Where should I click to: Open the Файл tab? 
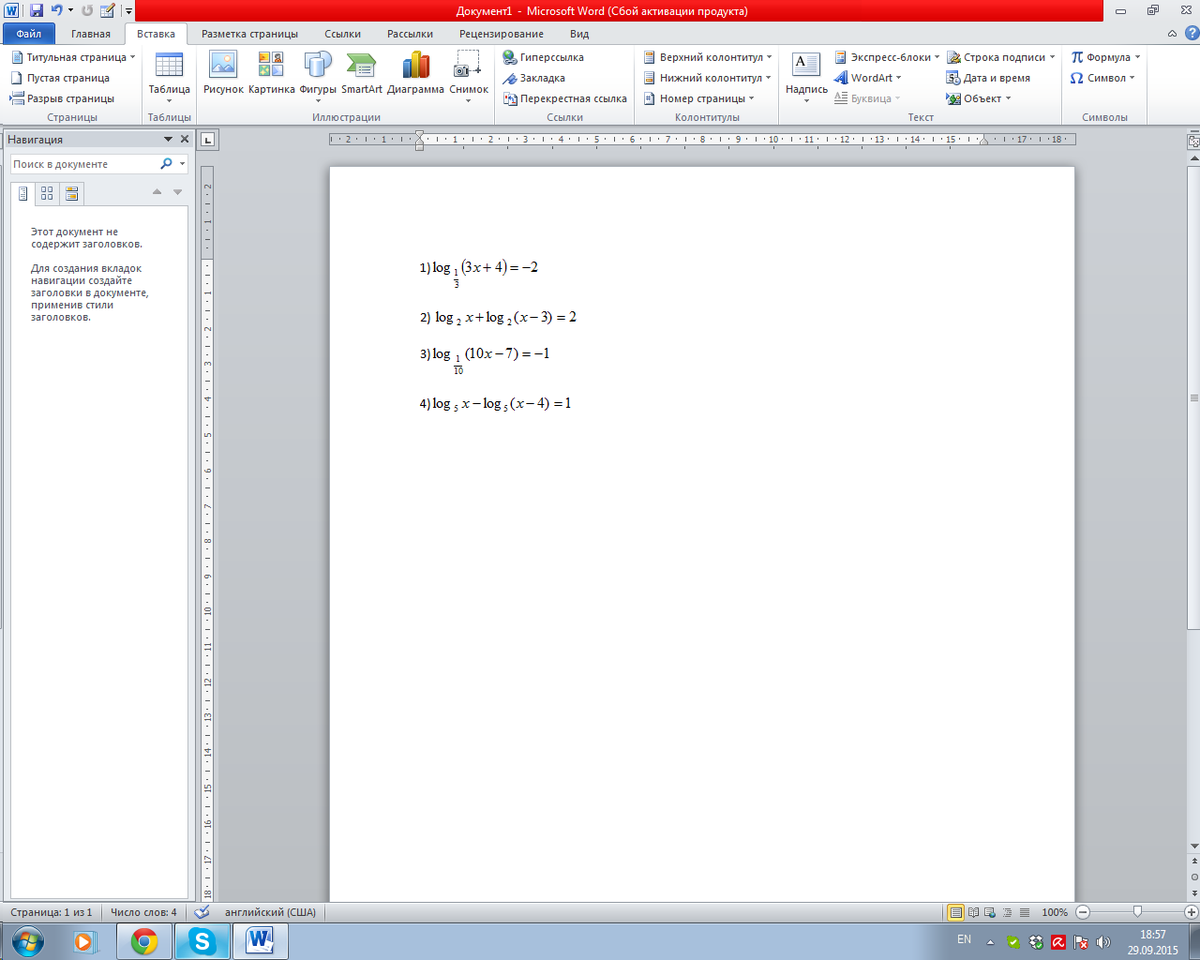[x=28, y=34]
